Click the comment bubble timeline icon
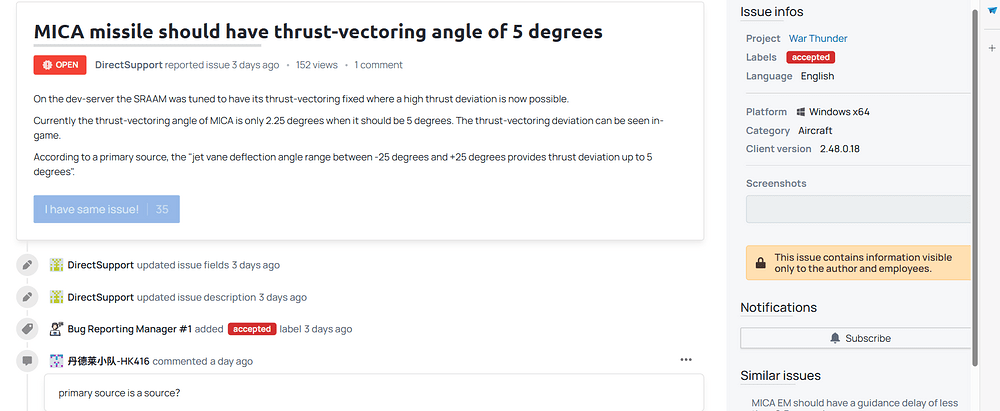Image resolution: width=1000 pixels, height=411 pixels. (27, 361)
